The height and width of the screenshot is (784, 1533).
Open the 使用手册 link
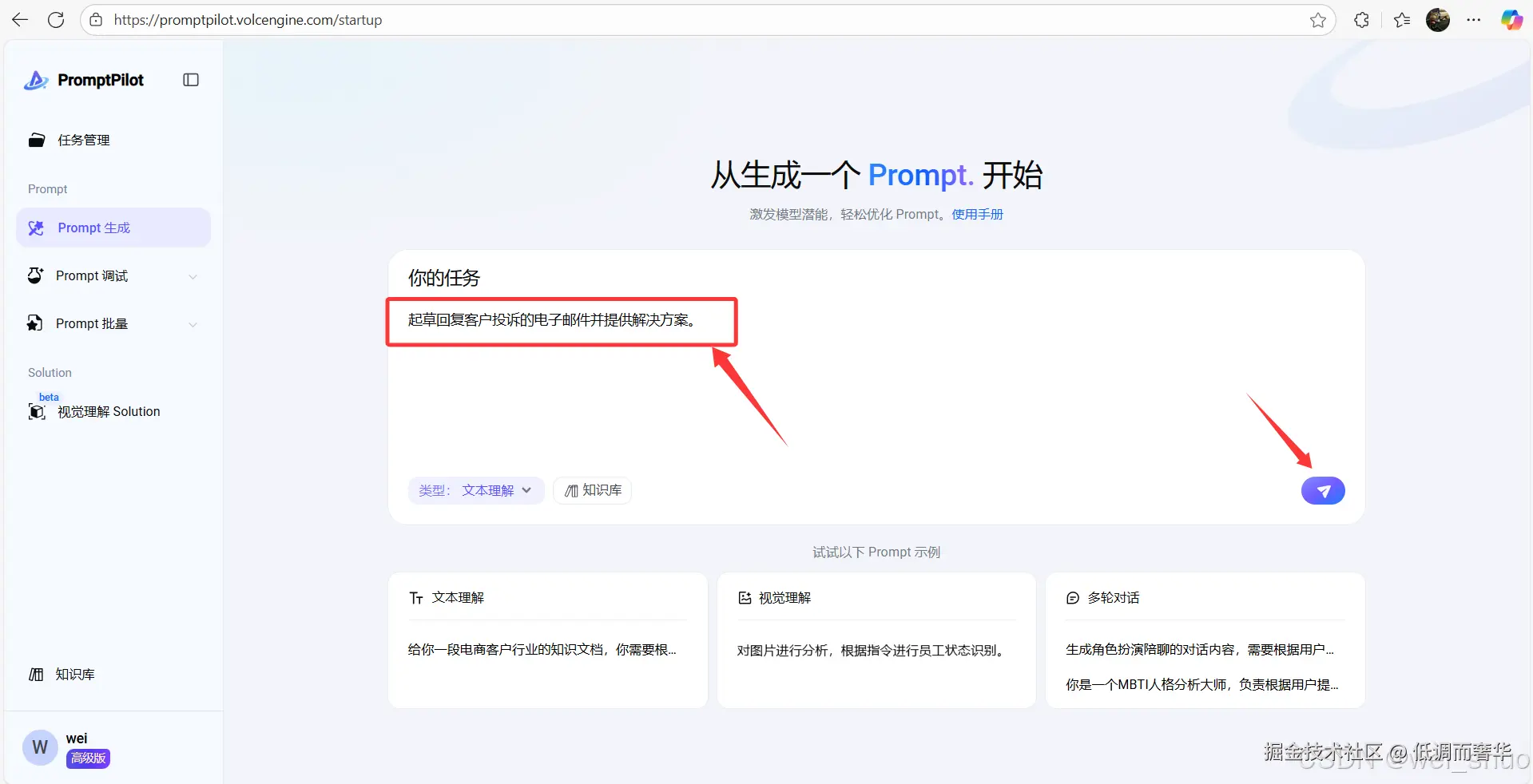click(977, 214)
